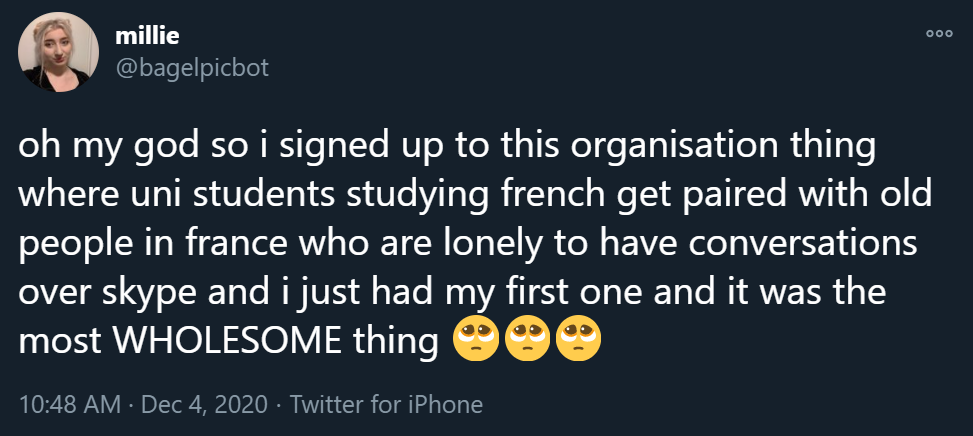Click the first pleading-eyes emoji
The height and width of the screenshot is (436, 973).
(476, 341)
